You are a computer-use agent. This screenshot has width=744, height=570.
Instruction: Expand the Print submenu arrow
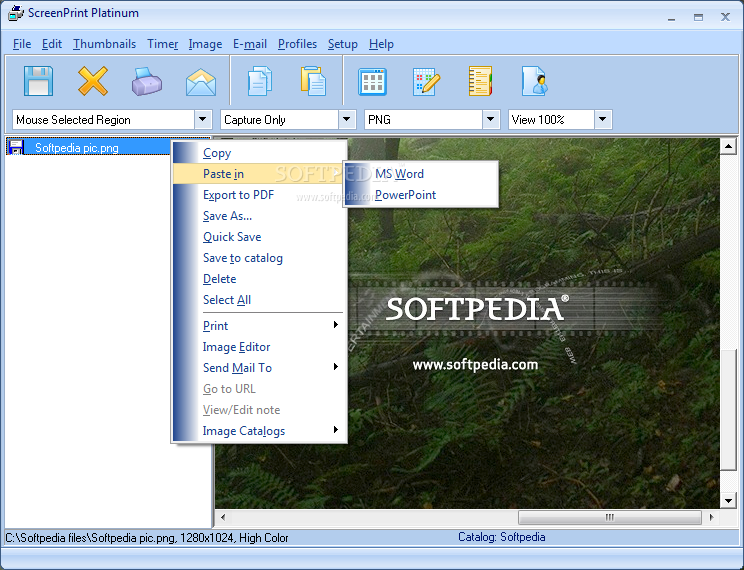(x=335, y=325)
